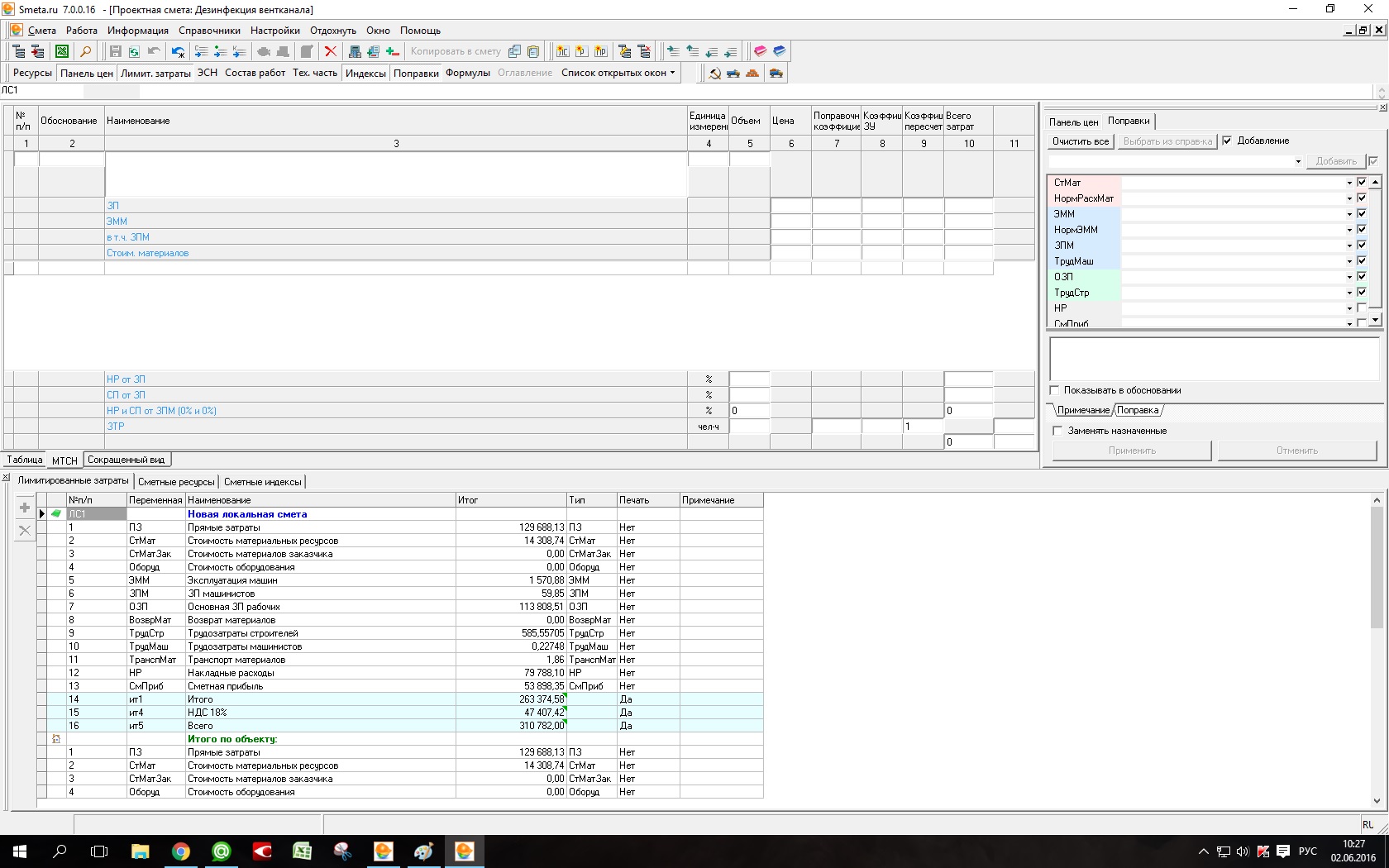
Task: Open the ТрудСтр row dropdown
Action: (1349, 293)
